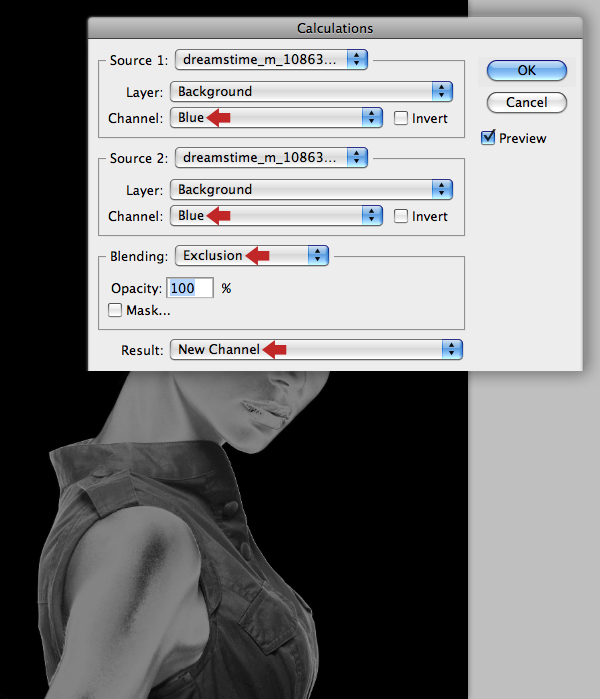Cancel the Calculations dialog

526,103
